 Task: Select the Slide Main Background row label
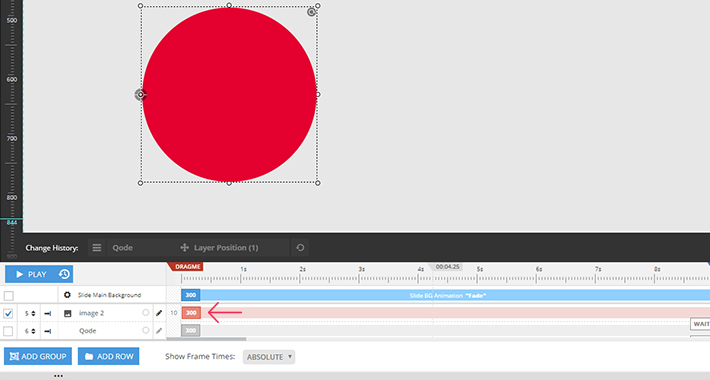109,295
